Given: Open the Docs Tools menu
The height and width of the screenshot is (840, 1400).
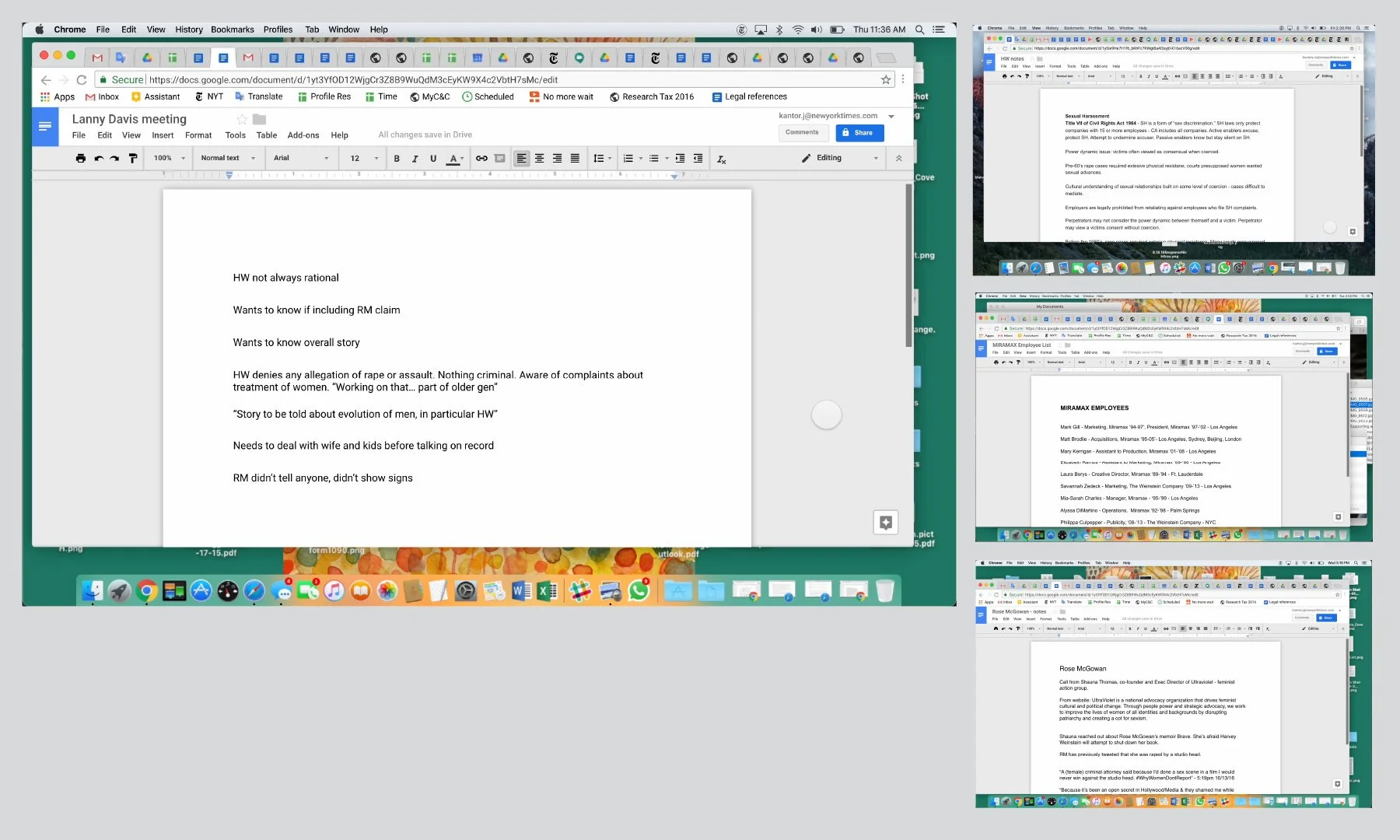Looking at the screenshot, I should click(x=235, y=135).
